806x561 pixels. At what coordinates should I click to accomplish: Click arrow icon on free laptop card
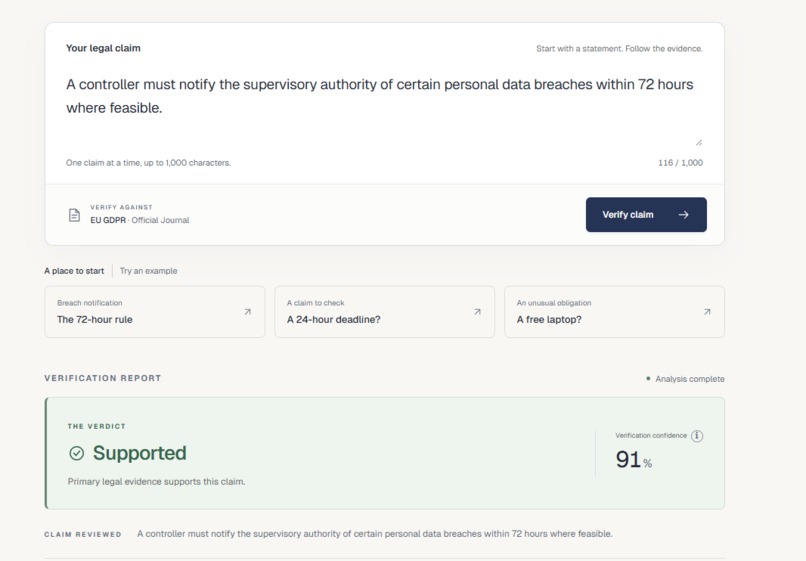pyautogui.click(x=707, y=312)
